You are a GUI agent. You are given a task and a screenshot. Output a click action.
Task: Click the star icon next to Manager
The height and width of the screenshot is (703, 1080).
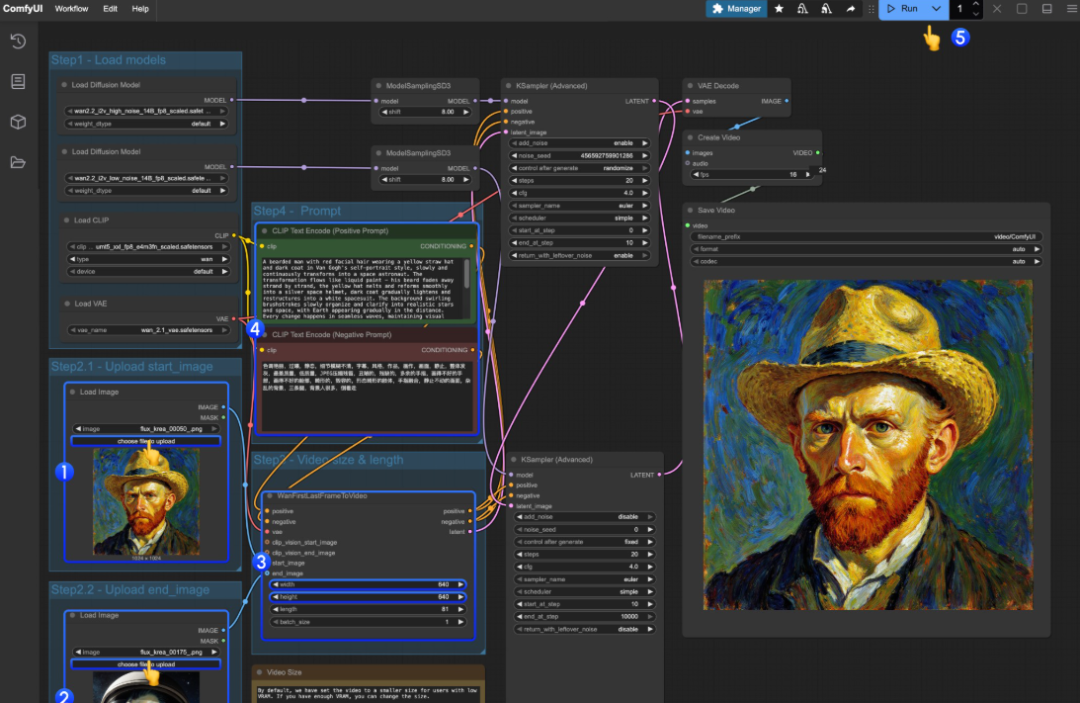coord(779,9)
